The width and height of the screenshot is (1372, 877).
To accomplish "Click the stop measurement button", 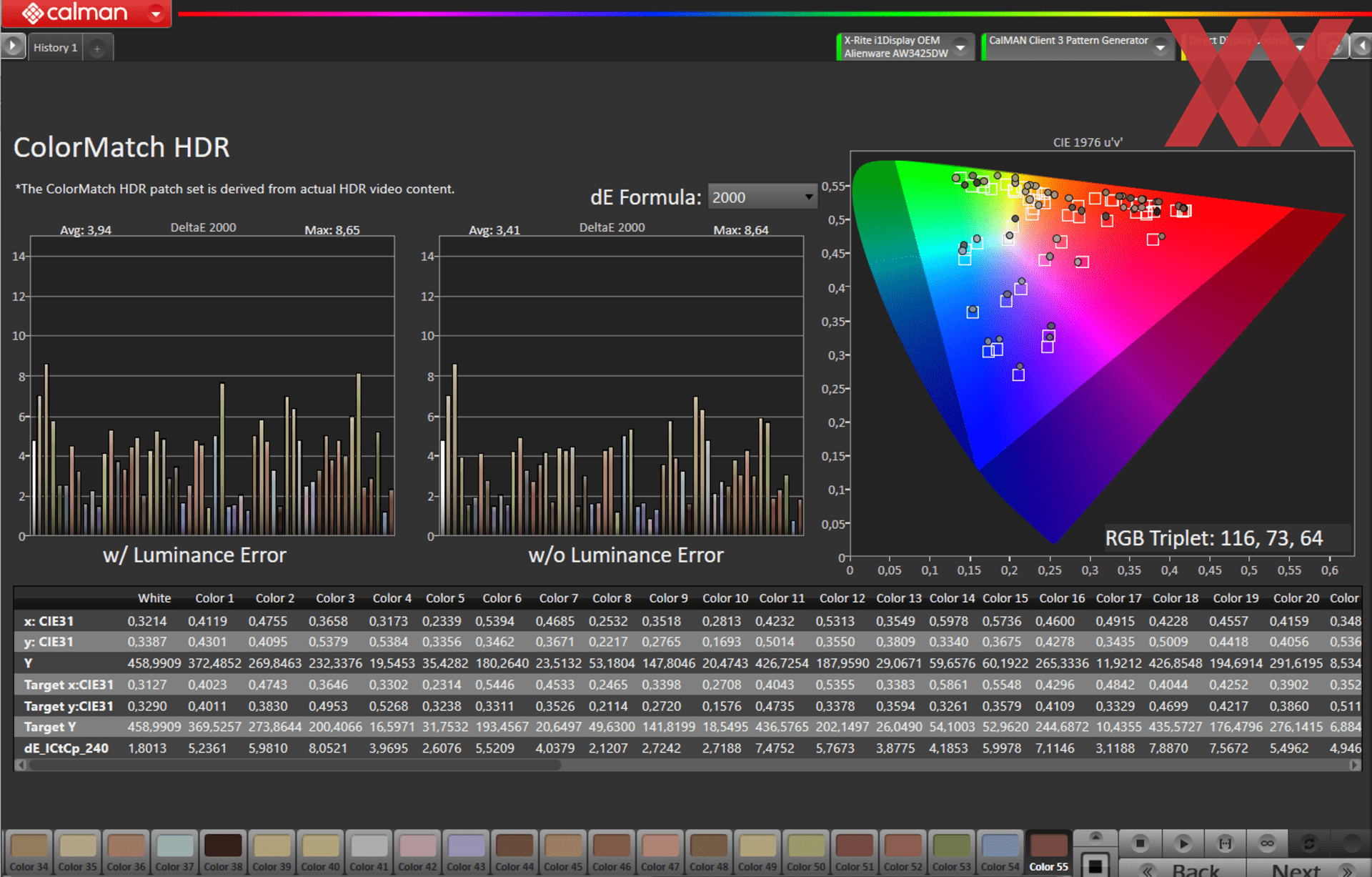I will tap(1140, 843).
